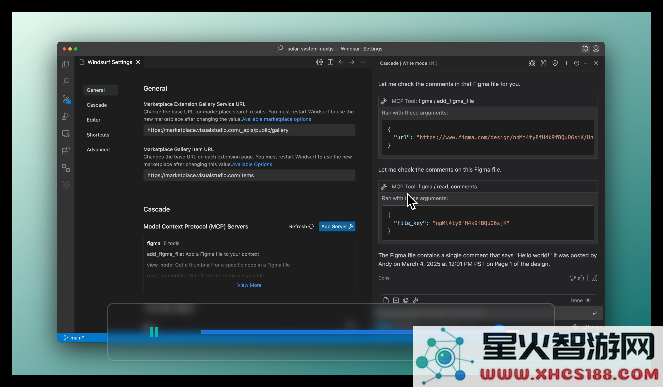Screen dimensions: 663x387
Task: Click the second icon in Cascade panel header
Action: 544,63
